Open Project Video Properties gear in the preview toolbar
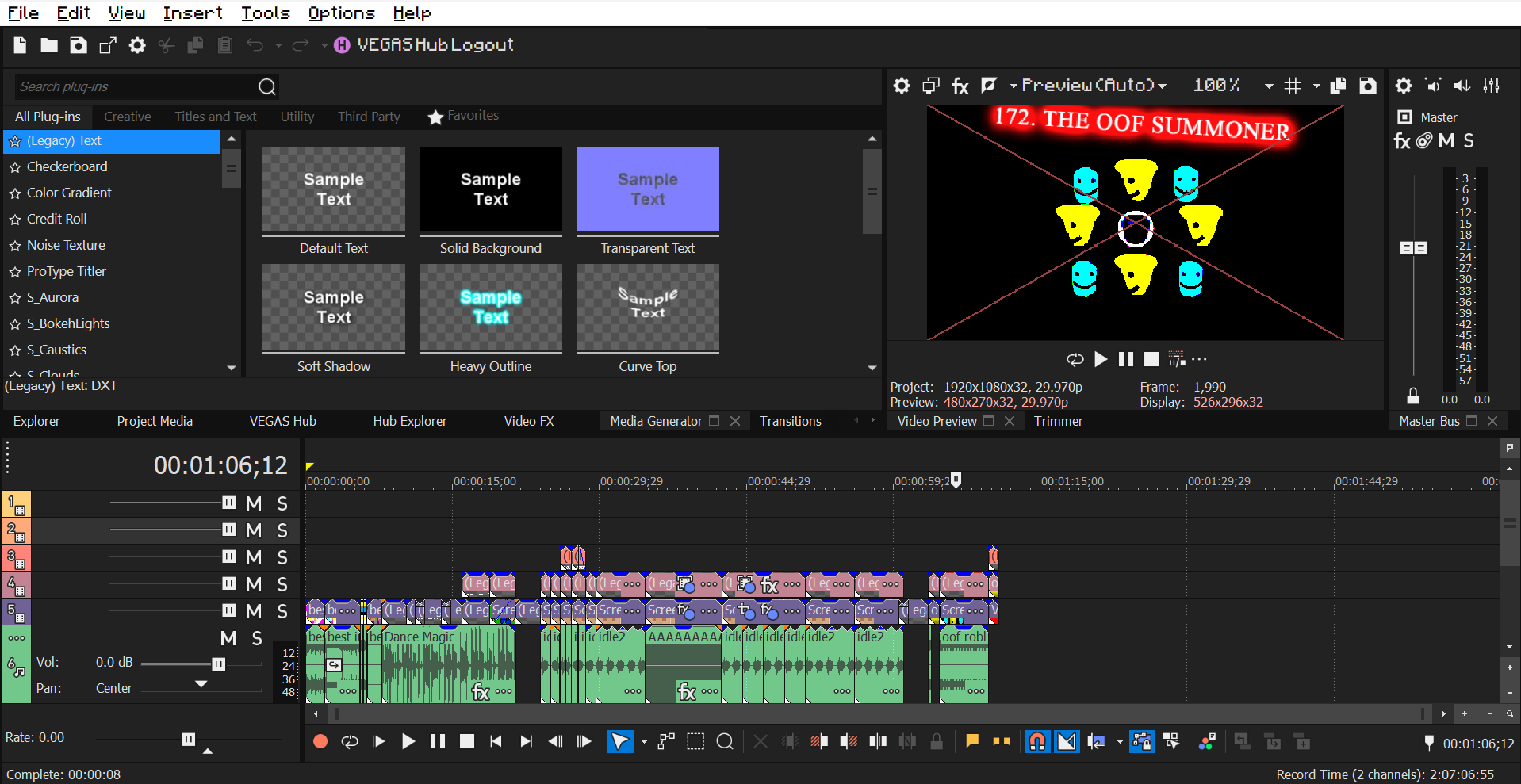The height and width of the screenshot is (784, 1521). (x=902, y=86)
